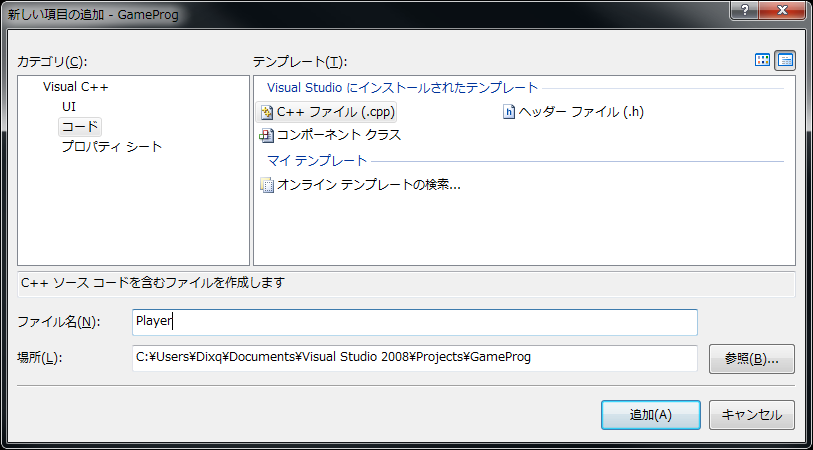The image size is (813, 450).
Task: Switch templates to large icons view
Action: (762, 60)
